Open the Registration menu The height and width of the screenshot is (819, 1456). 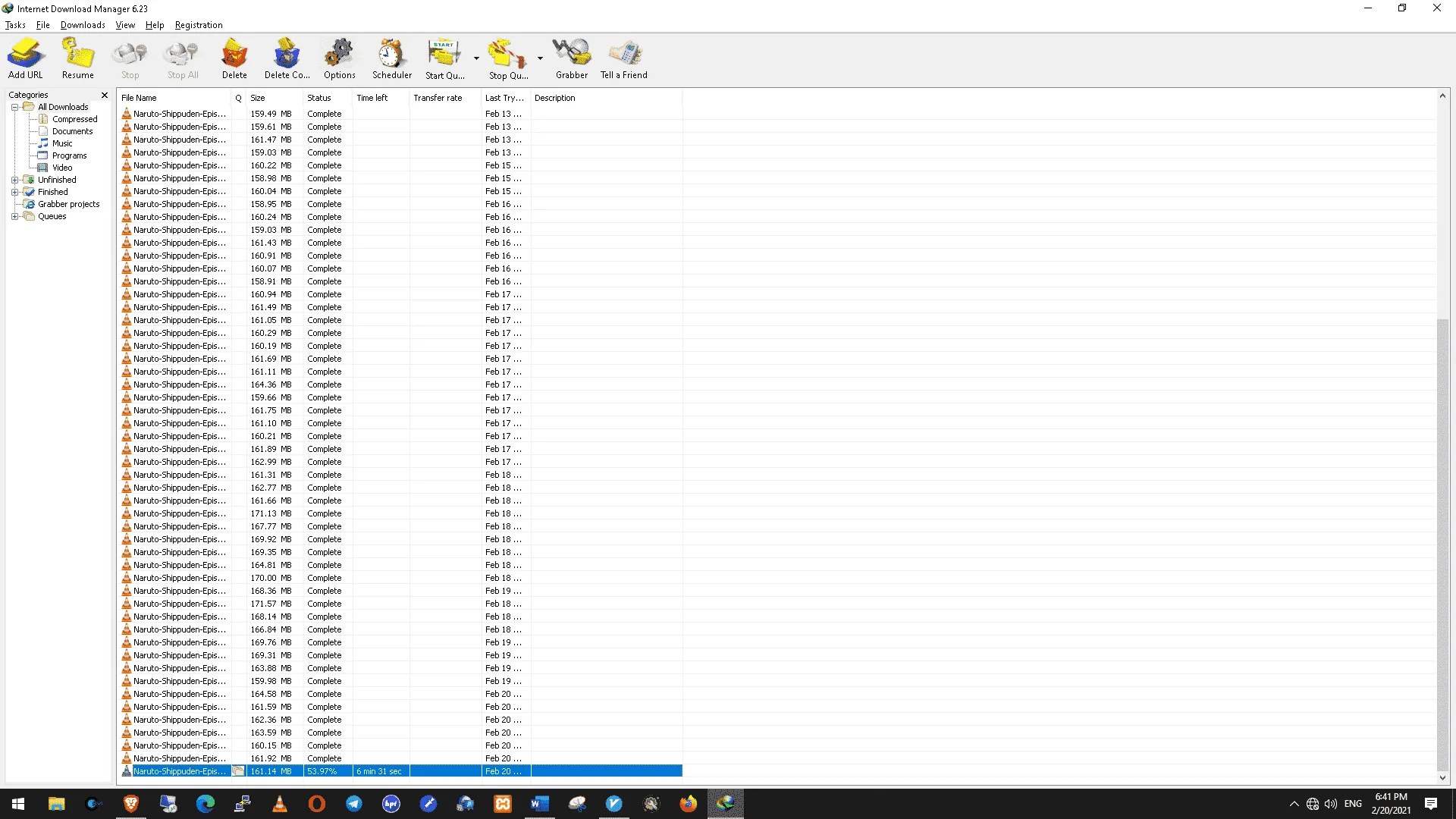(x=199, y=25)
